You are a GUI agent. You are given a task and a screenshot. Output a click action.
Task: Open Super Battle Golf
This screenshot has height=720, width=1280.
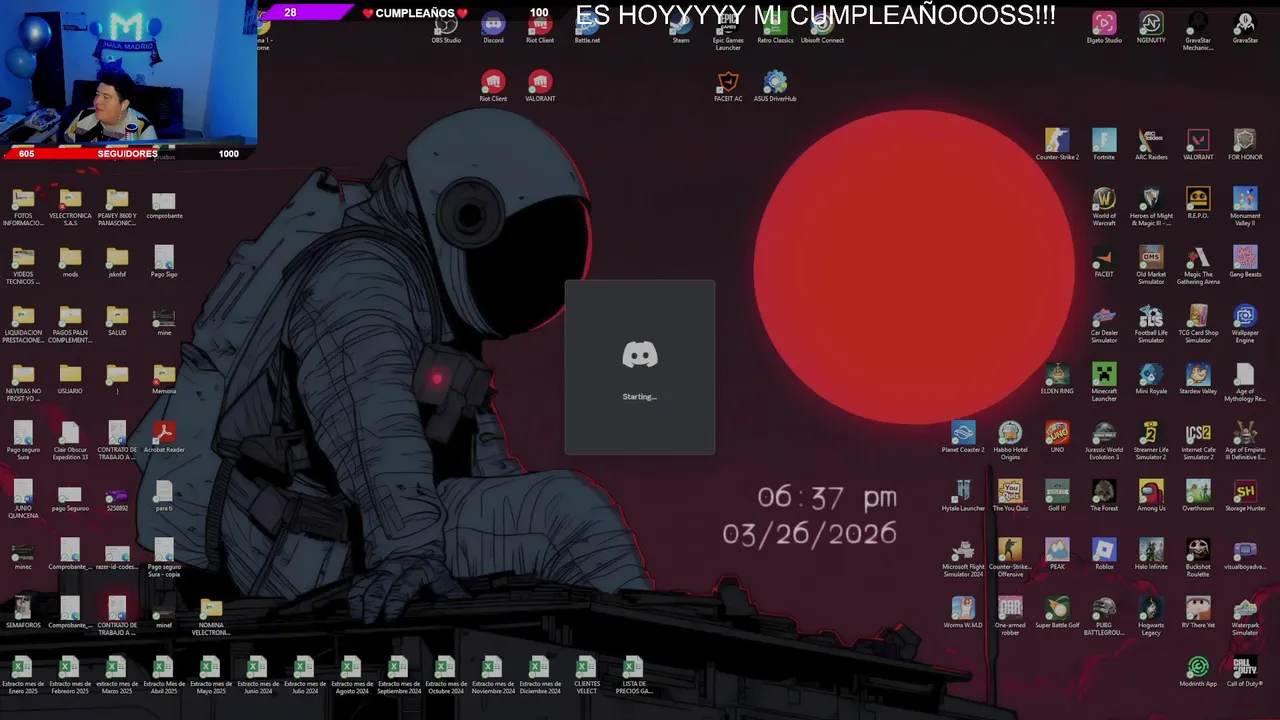pyautogui.click(x=1057, y=612)
